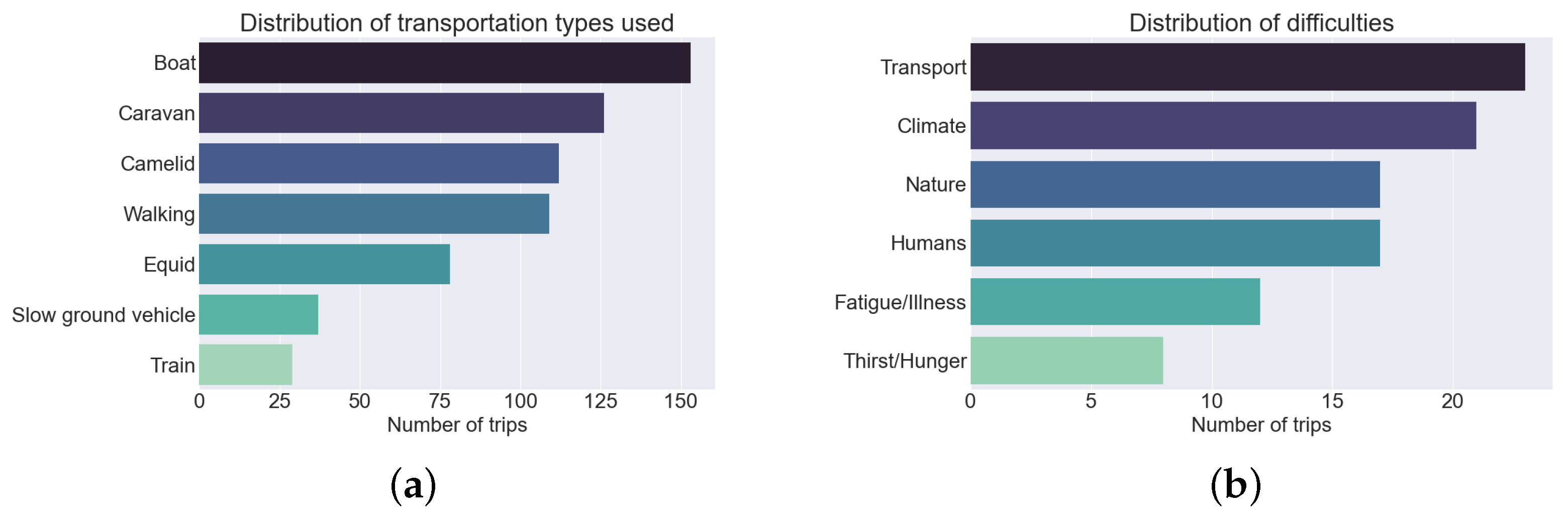Select the Fatigue/Illness bar
The image size is (1568, 518).
tap(1115, 302)
